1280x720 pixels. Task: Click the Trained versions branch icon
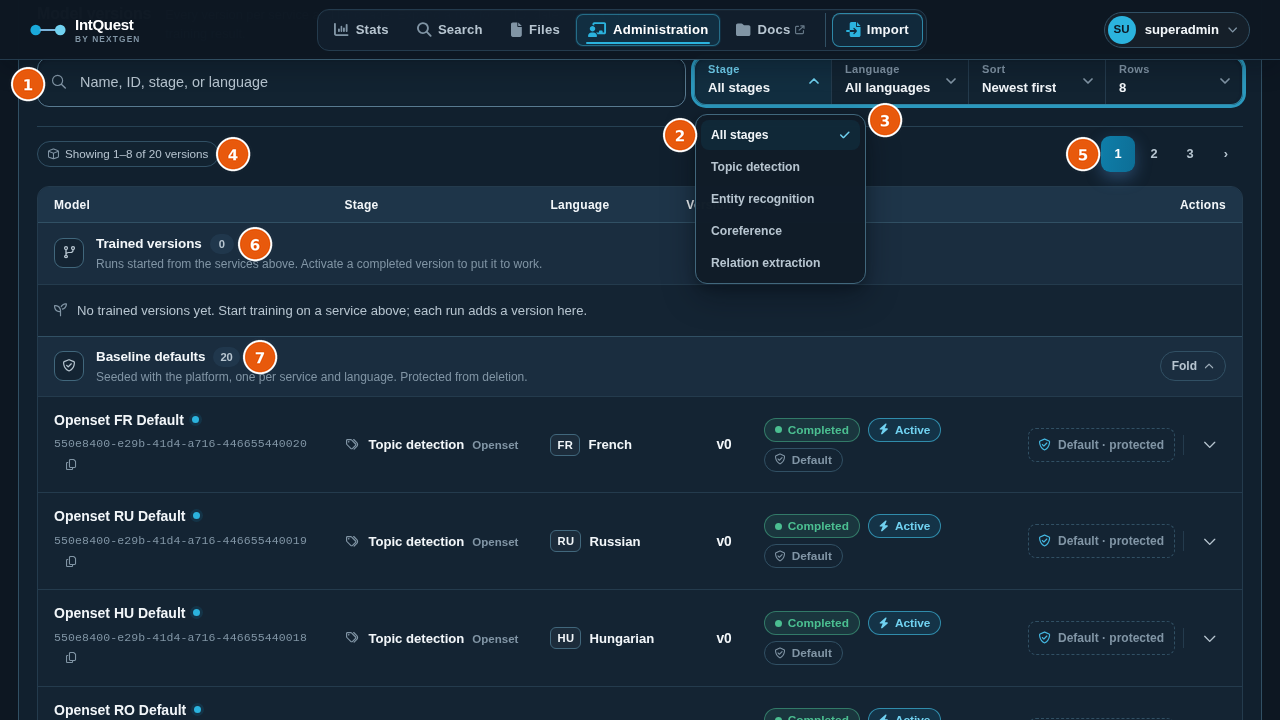(69, 253)
